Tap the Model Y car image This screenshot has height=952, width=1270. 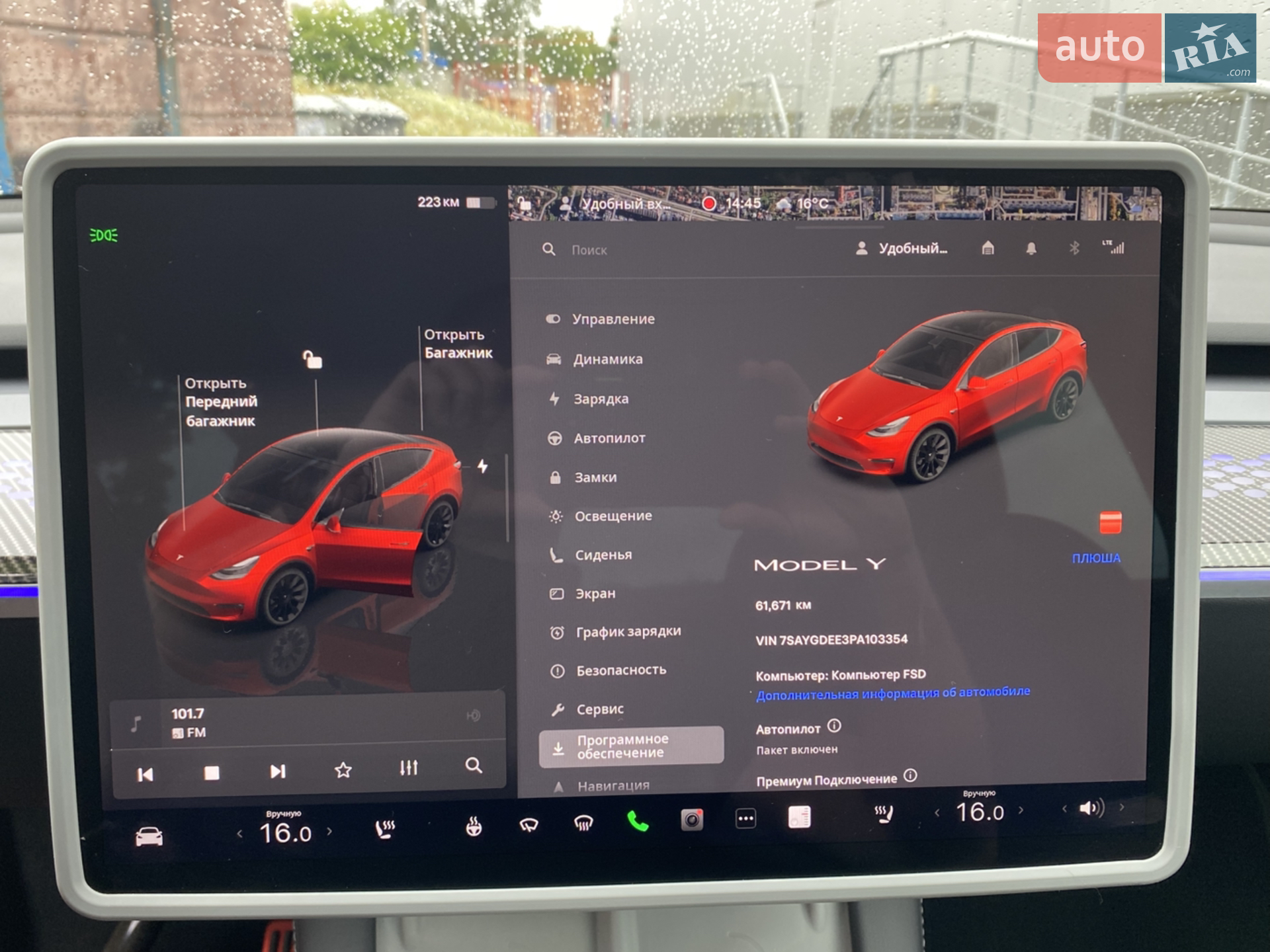(x=947, y=396)
